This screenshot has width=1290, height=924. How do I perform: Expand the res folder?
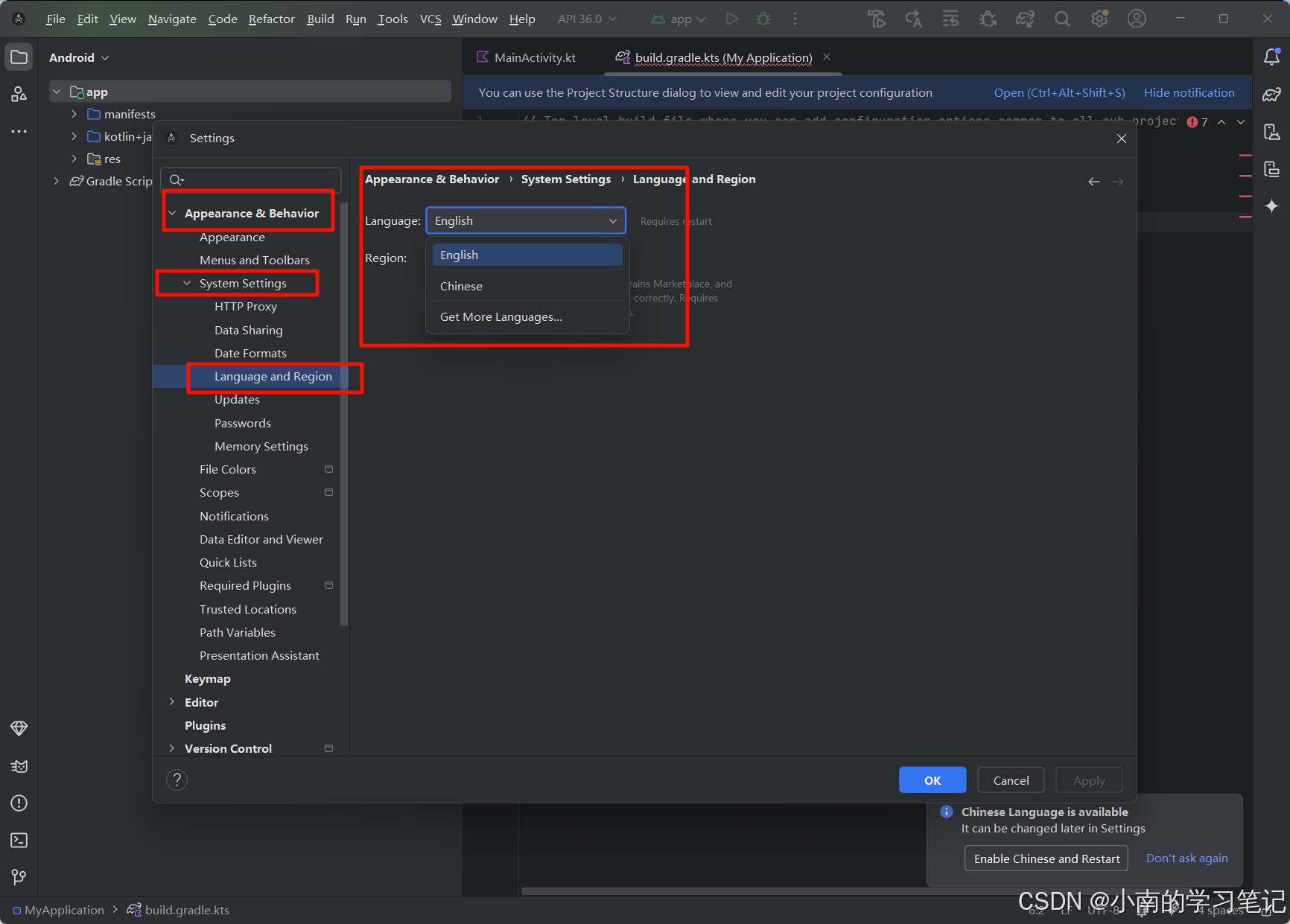point(74,159)
